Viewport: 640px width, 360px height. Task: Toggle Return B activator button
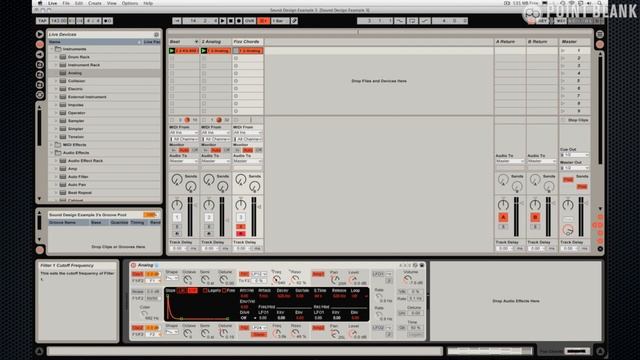pyautogui.click(x=535, y=218)
